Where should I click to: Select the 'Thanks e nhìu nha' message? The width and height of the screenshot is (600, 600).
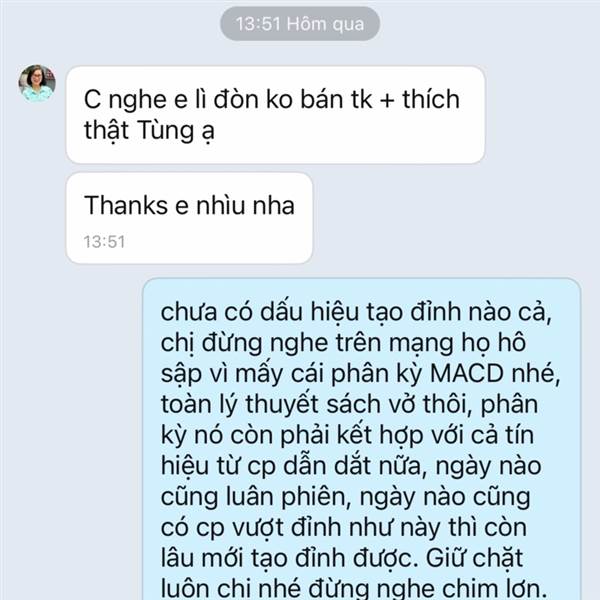point(189,218)
